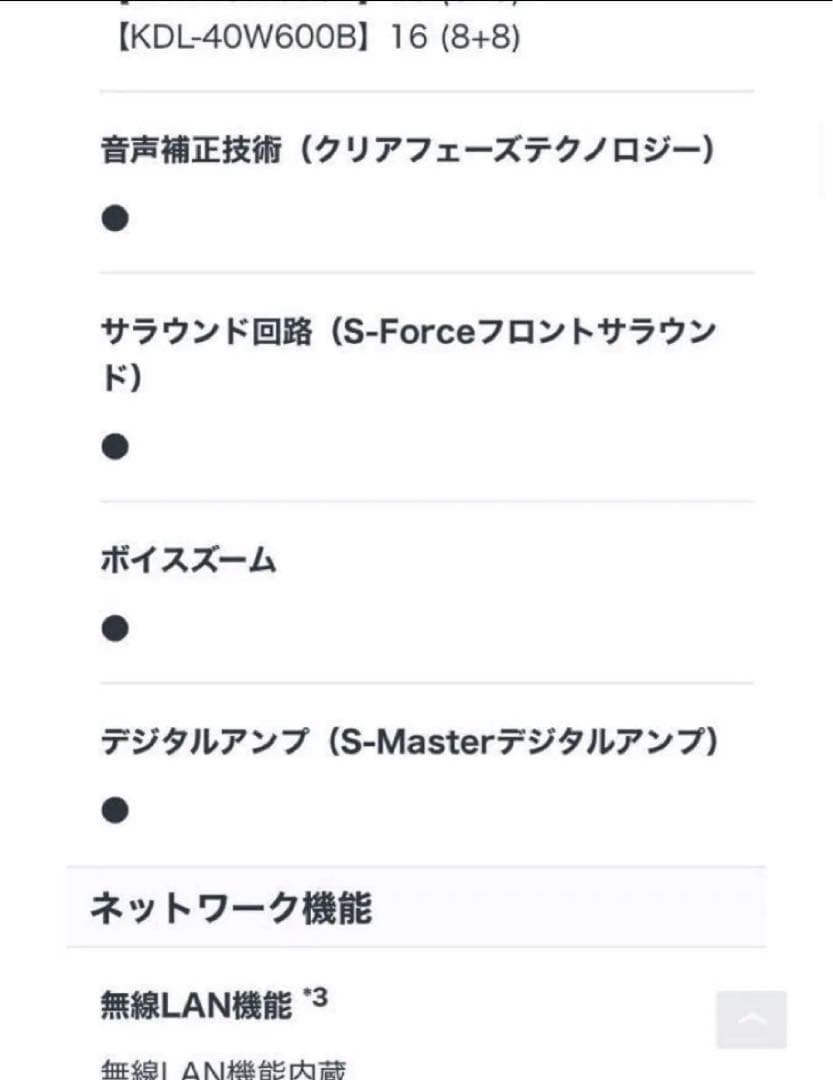833x1080 pixels.
Task: Tap the scroll-to-top arrow button
Action: click(751, 1019)
